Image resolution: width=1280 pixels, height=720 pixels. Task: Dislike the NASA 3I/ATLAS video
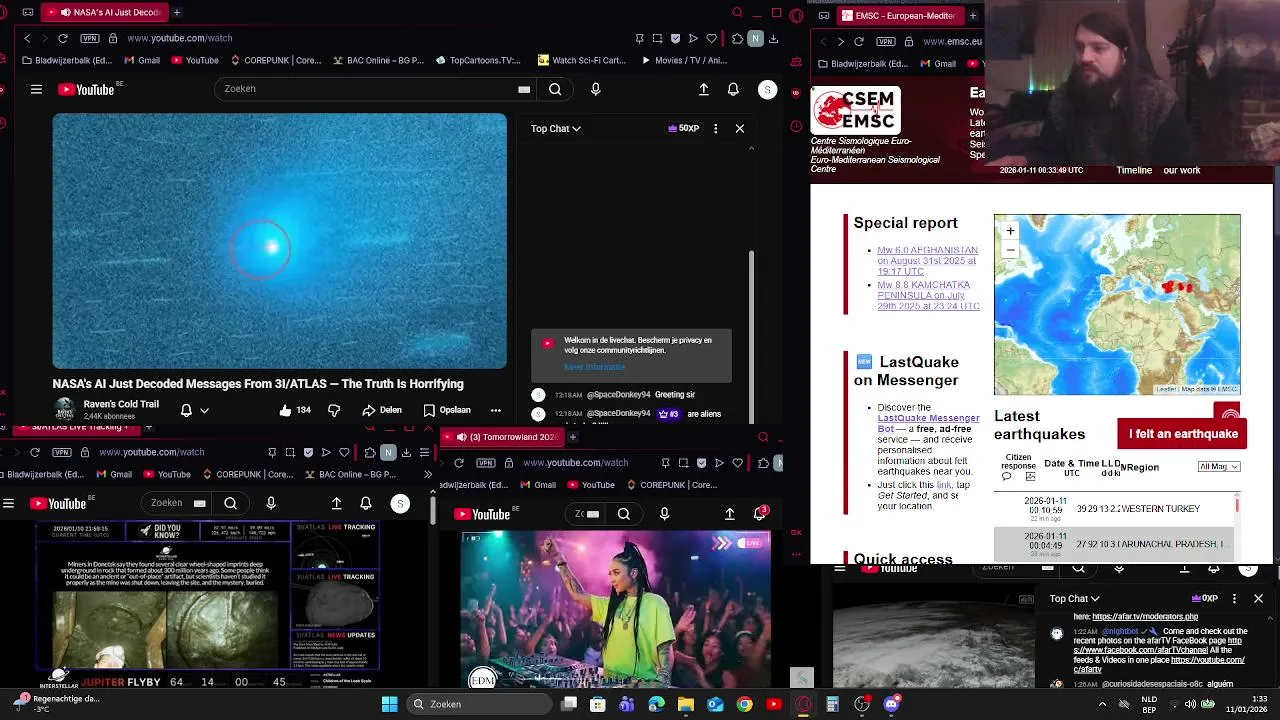(334, 410)
